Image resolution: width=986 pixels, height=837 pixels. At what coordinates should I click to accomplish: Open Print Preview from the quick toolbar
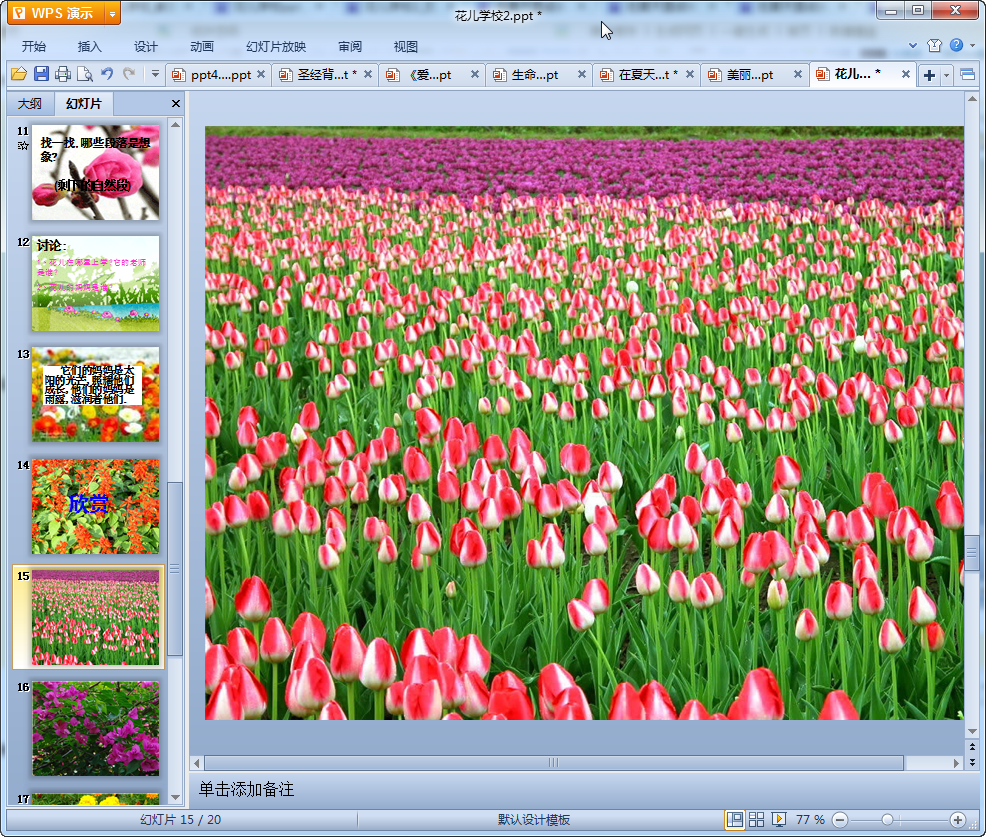tap(85, 74)
